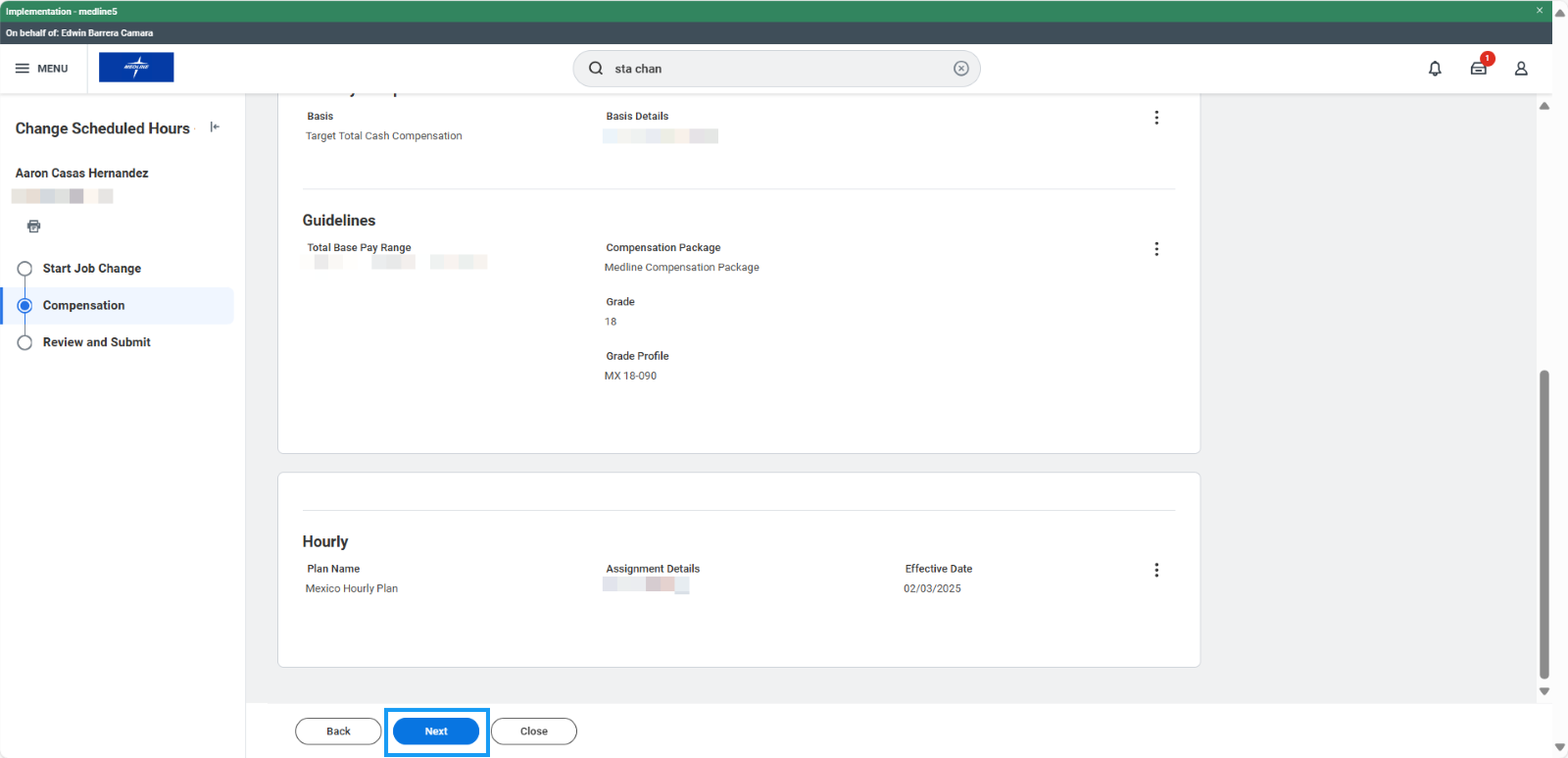This screenshot has height=758, width=1568.
Task: Open the notifications bell icon
Action: (1435, 69)
